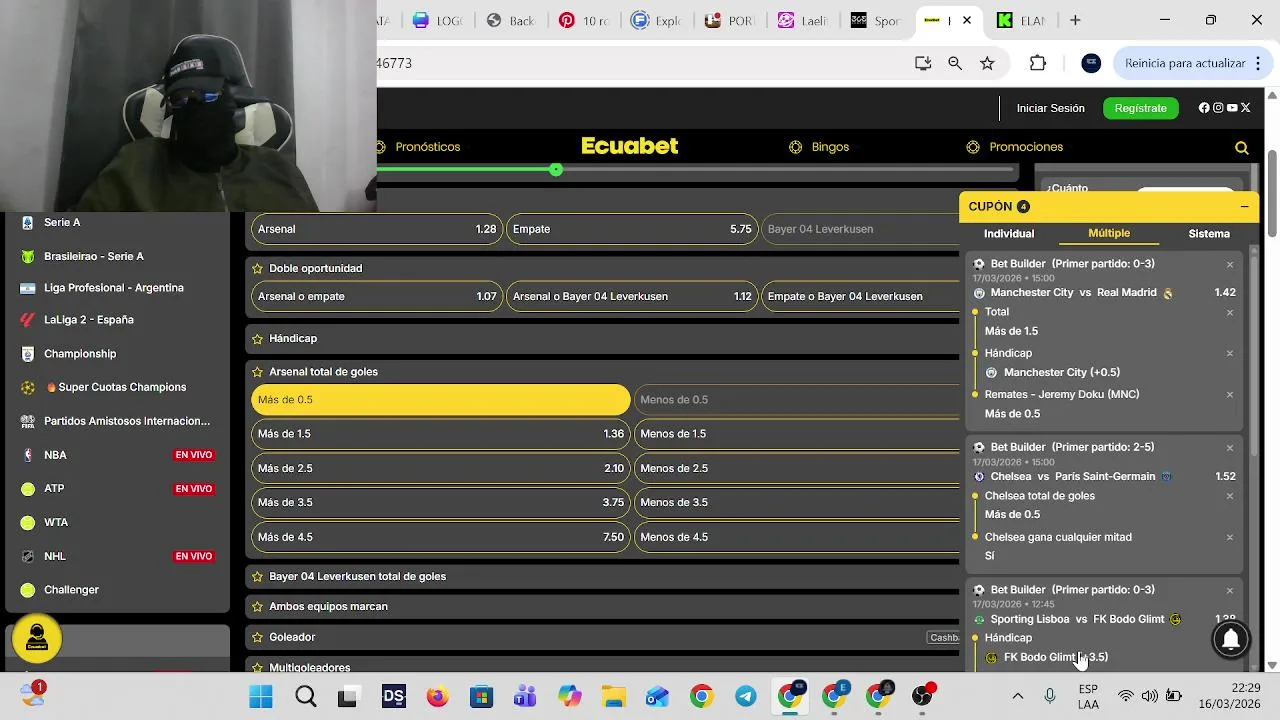Screen dimensions: 1280x720
Task: Open File Explorer from taskbar
Action: point(613,697)
